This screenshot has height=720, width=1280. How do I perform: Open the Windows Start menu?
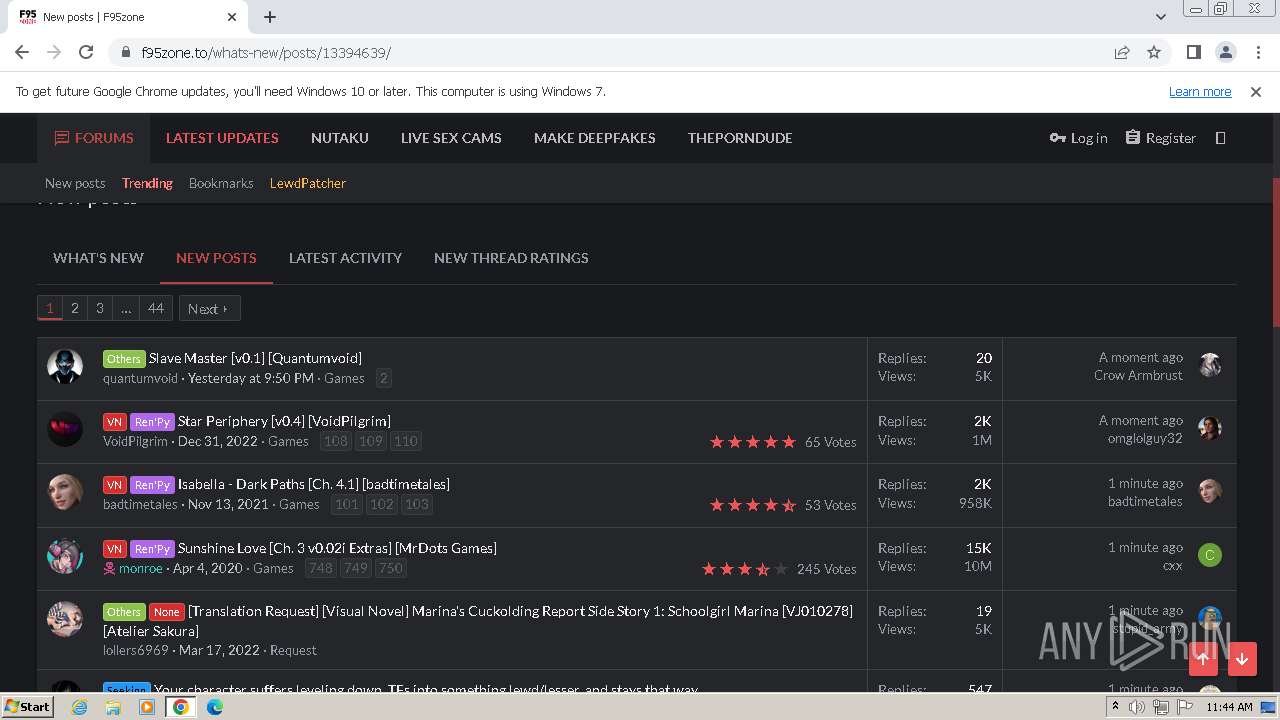click(x=27, y=706)
